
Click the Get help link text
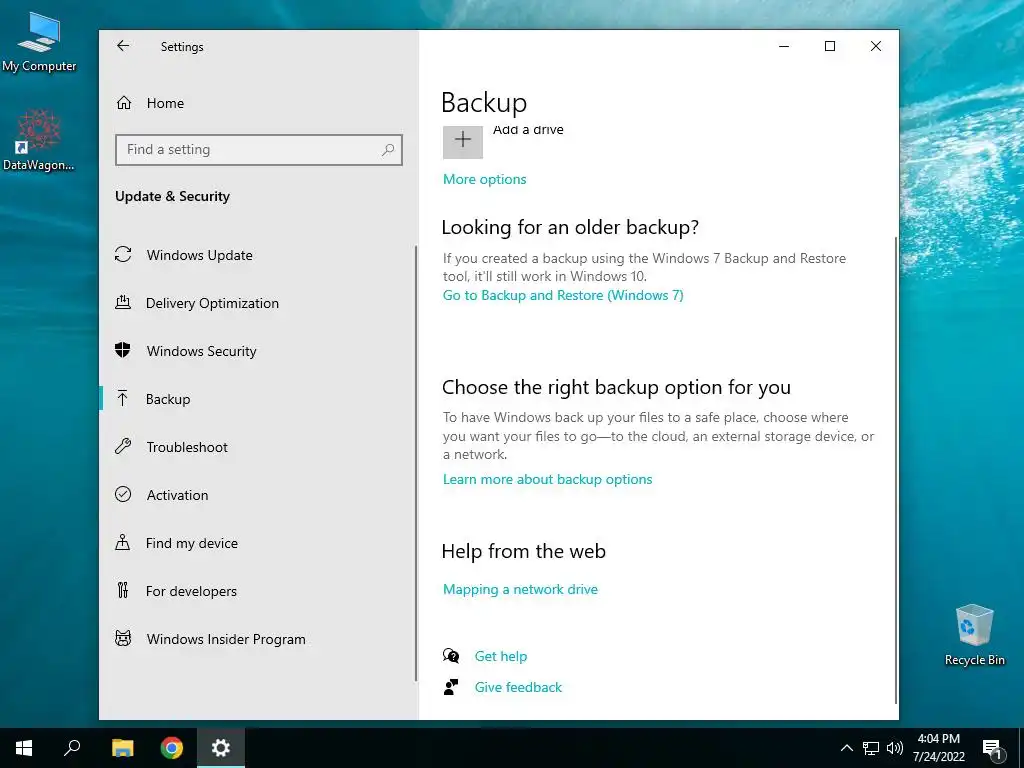(501, 656)
